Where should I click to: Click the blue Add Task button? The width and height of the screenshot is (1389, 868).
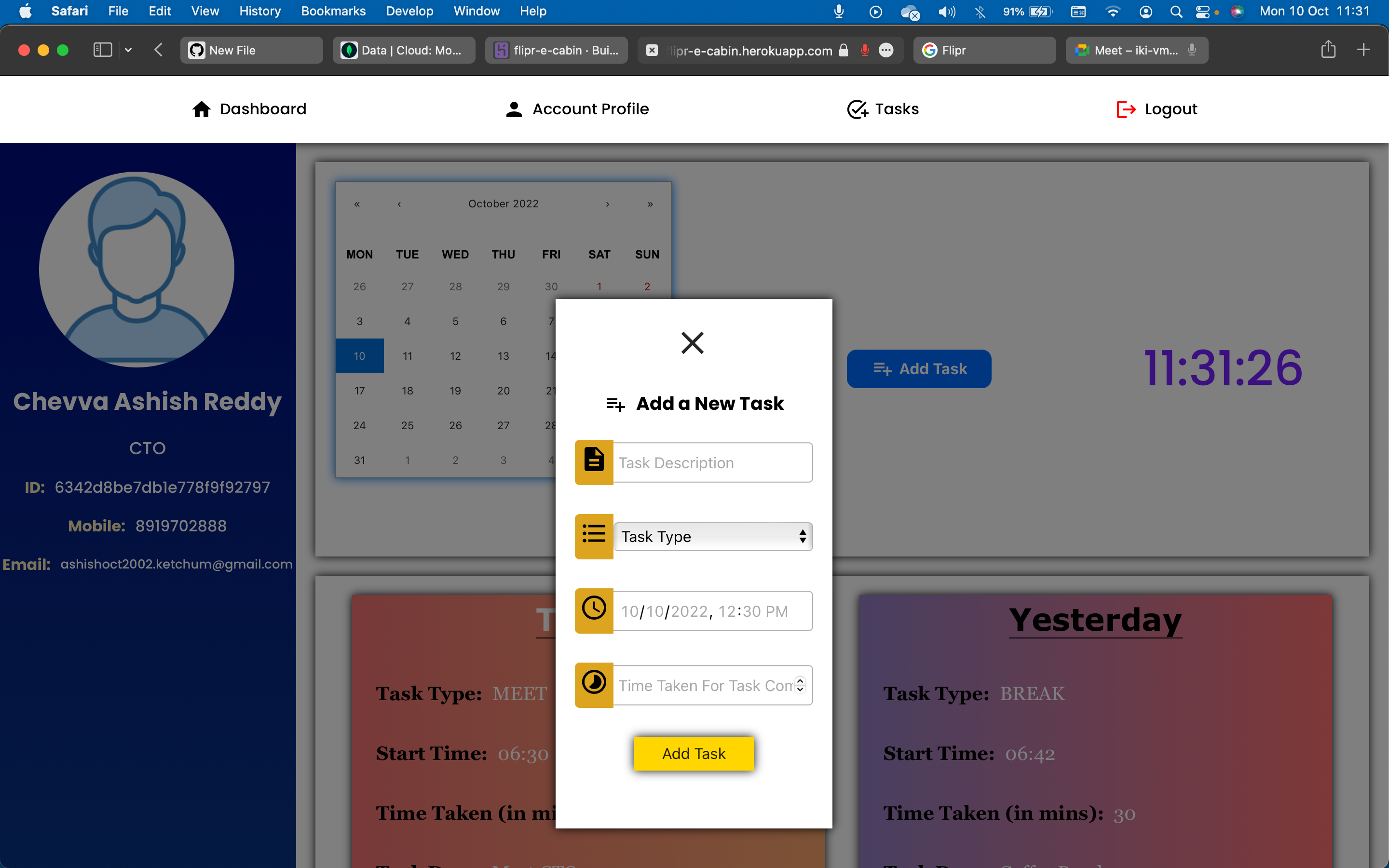point(918,368)
